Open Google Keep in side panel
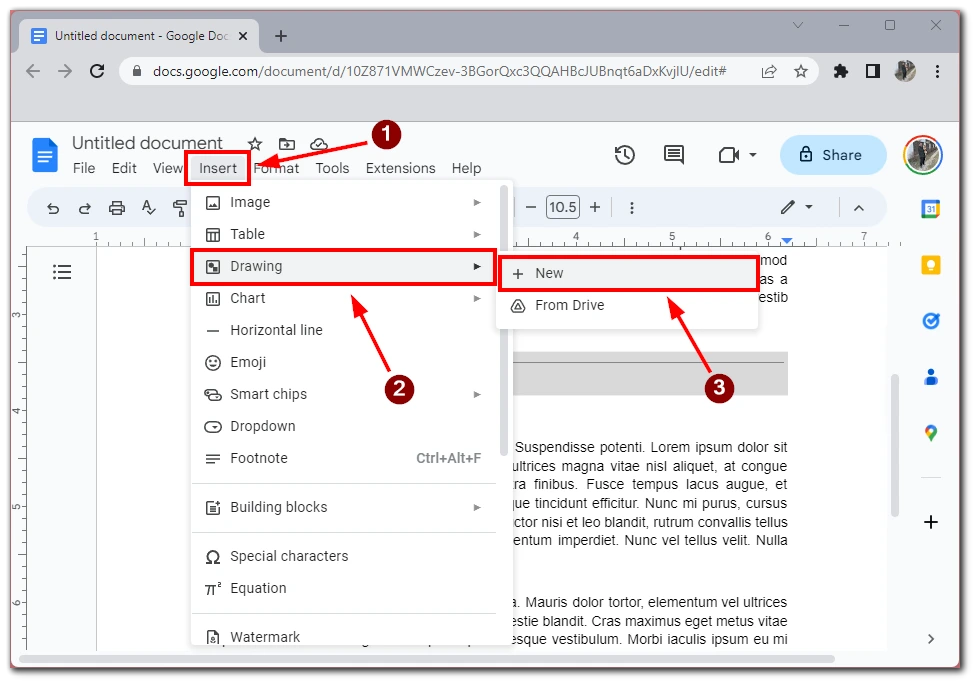The width and height of the screenshot is (978, 686). tap(930, 265)
